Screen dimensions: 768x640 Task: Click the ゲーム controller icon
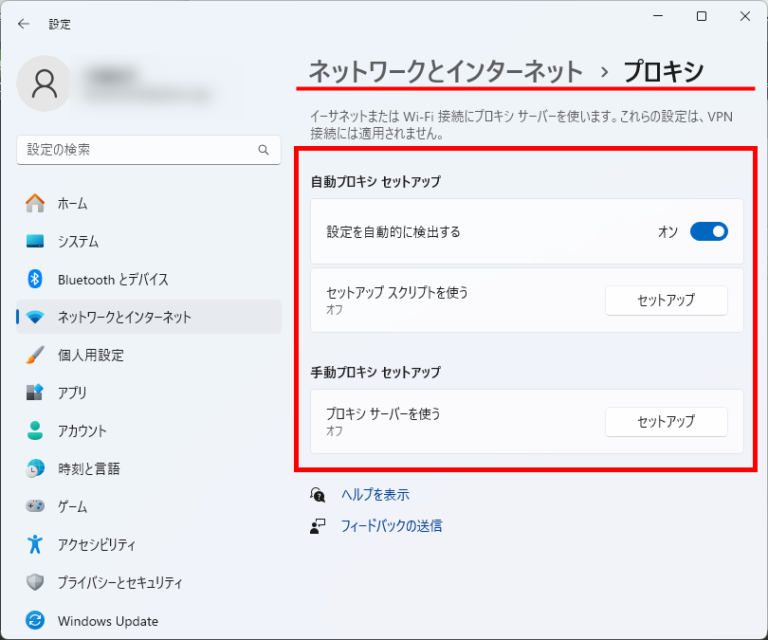35,506
